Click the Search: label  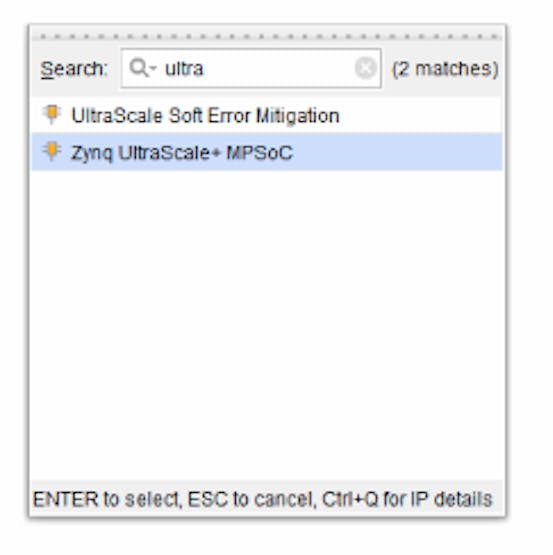coord(74,69)
